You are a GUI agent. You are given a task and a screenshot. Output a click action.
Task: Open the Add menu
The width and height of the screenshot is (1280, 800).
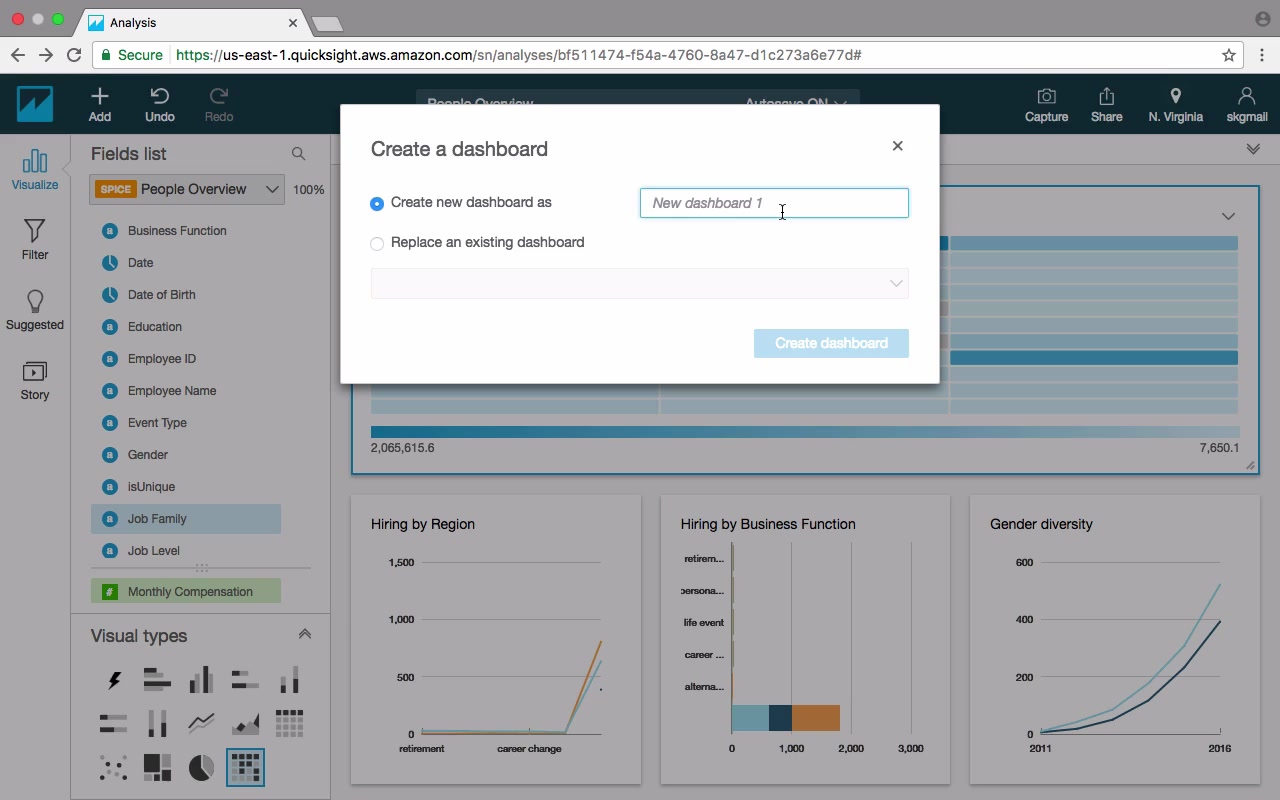(100, 104)
